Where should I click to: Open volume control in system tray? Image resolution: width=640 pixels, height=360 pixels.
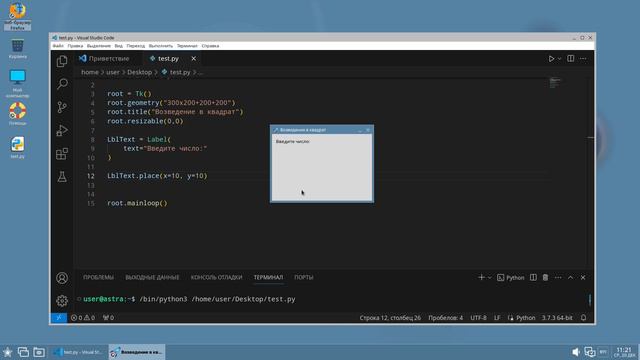[576, 352]
